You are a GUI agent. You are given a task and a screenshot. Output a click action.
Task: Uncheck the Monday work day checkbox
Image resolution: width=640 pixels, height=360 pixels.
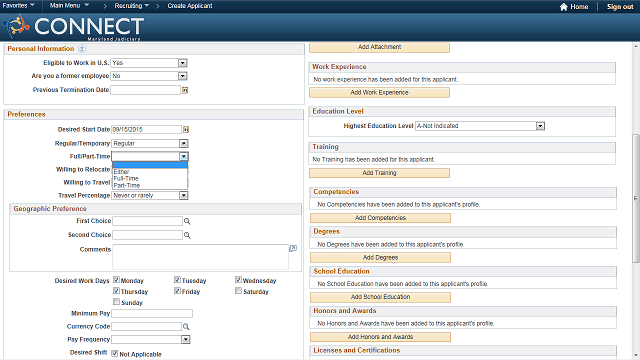(116, 280)
